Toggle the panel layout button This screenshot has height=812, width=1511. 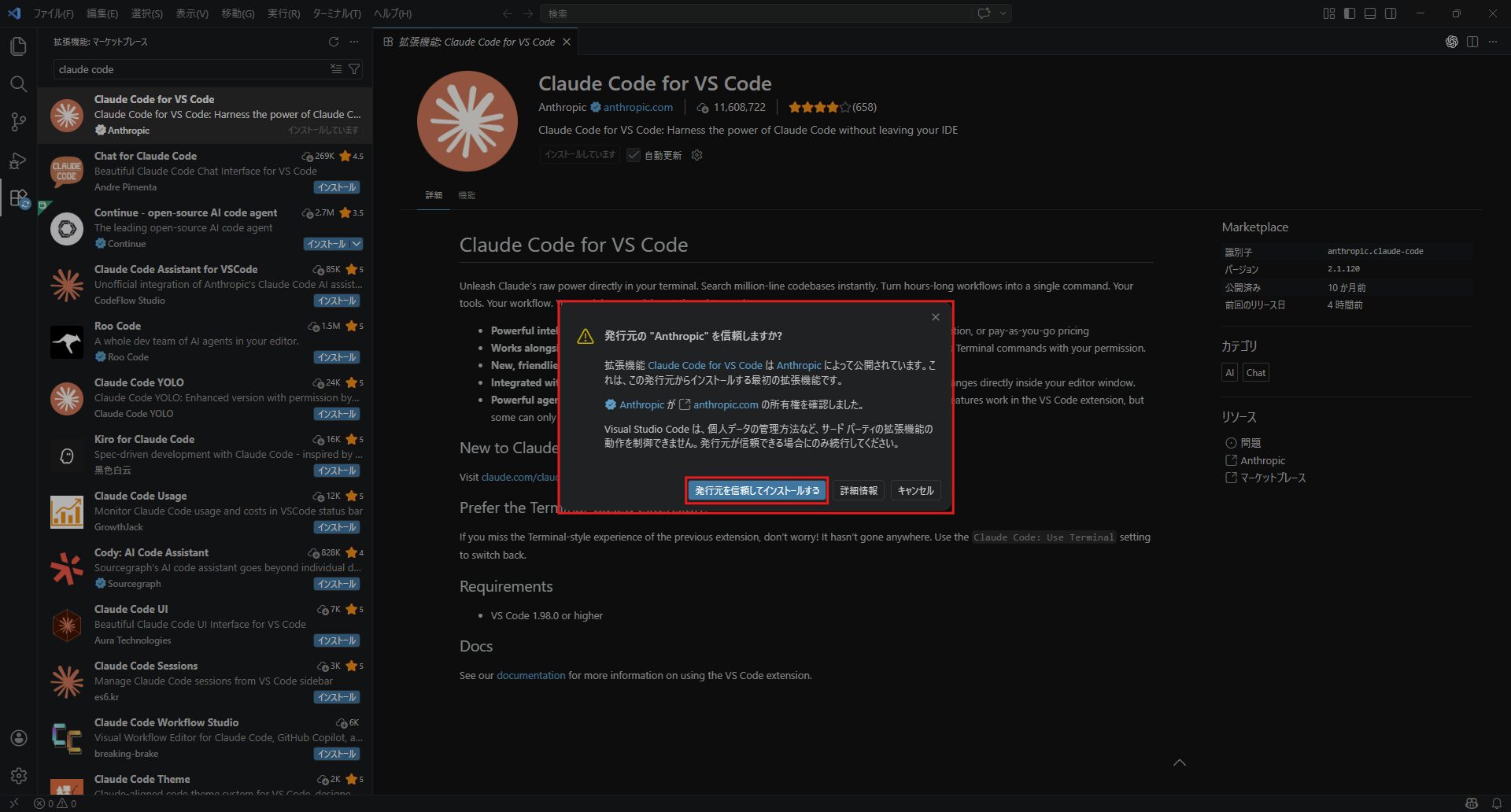(1370, 13)
